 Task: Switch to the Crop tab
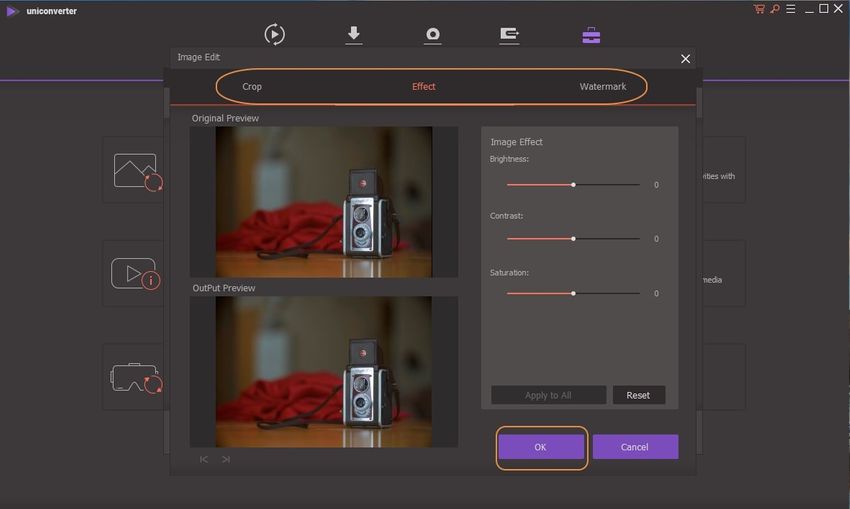point(252,87)
